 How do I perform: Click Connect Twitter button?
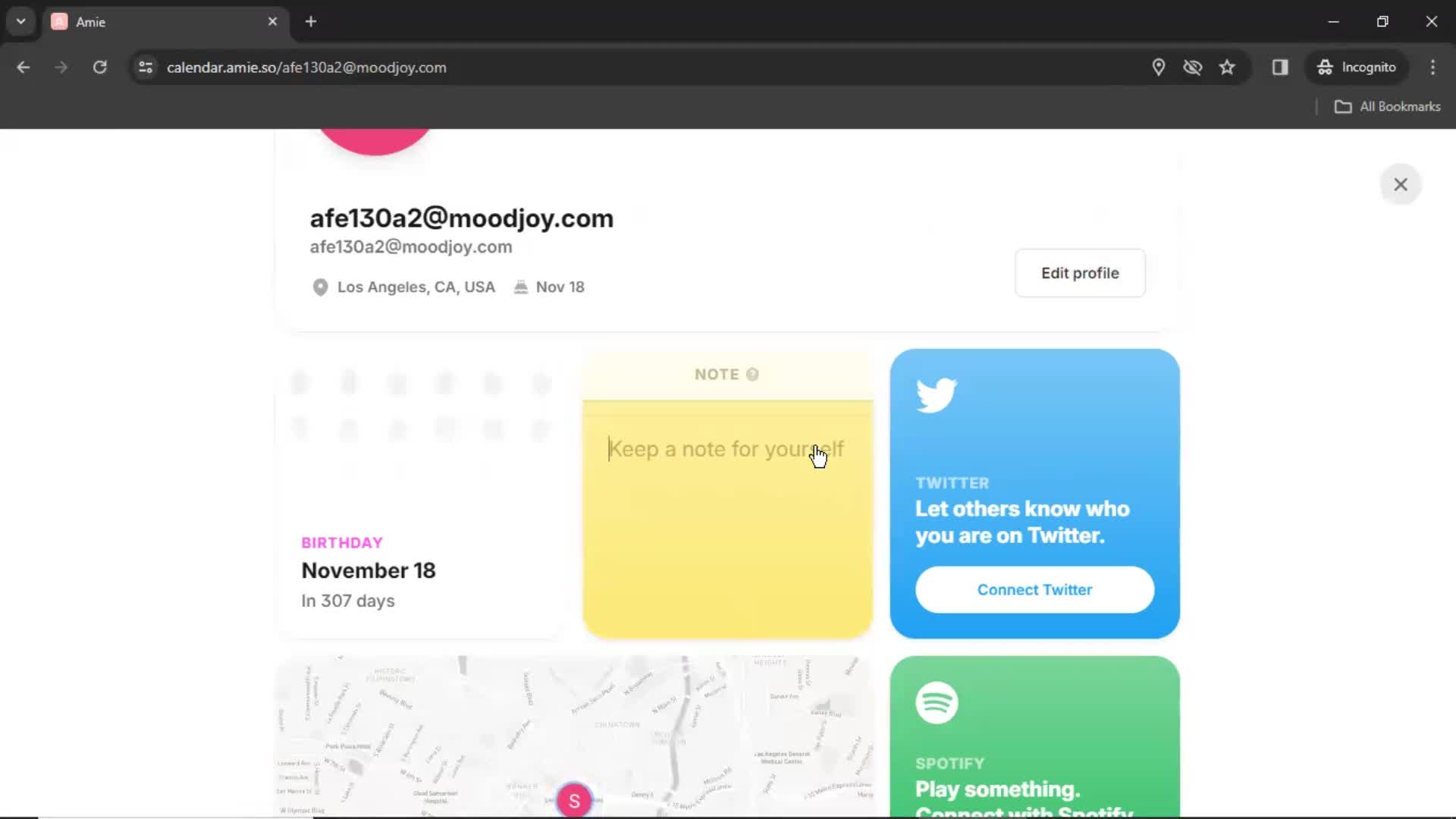pos(1035,589)
